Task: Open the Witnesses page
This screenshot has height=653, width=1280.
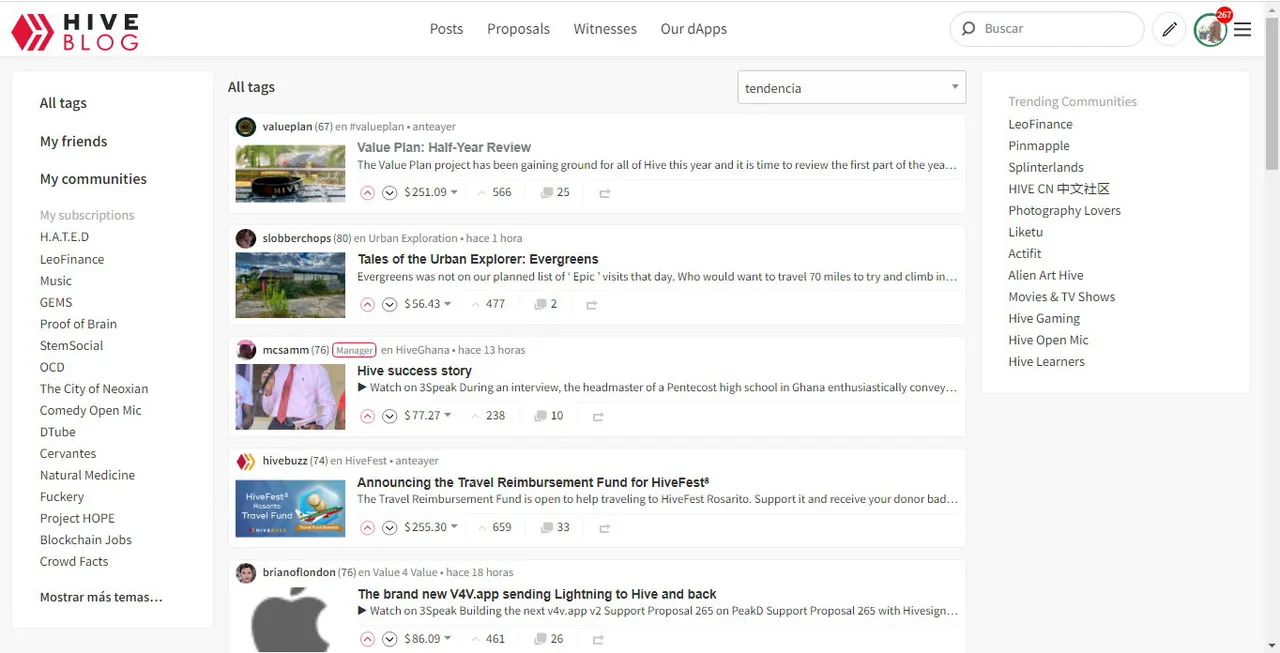Action: [605, 29]
